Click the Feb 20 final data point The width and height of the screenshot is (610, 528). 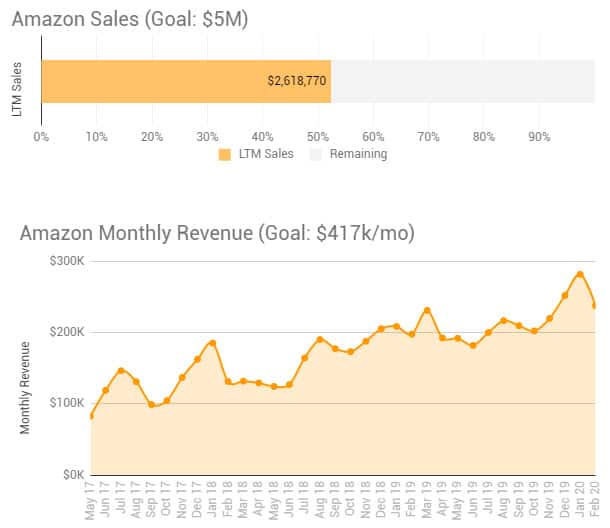click(x=595, y=306)
